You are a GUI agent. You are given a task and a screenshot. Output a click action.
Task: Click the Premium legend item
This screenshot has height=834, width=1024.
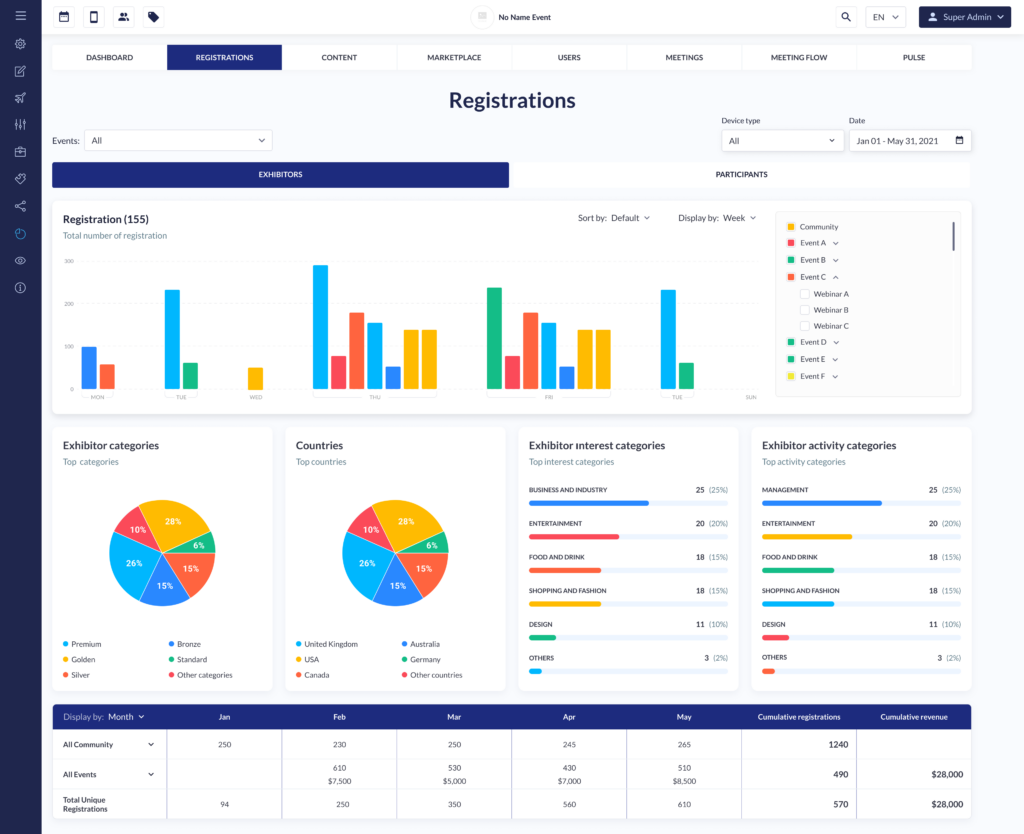pyautogui.click(x=82, y=644)
